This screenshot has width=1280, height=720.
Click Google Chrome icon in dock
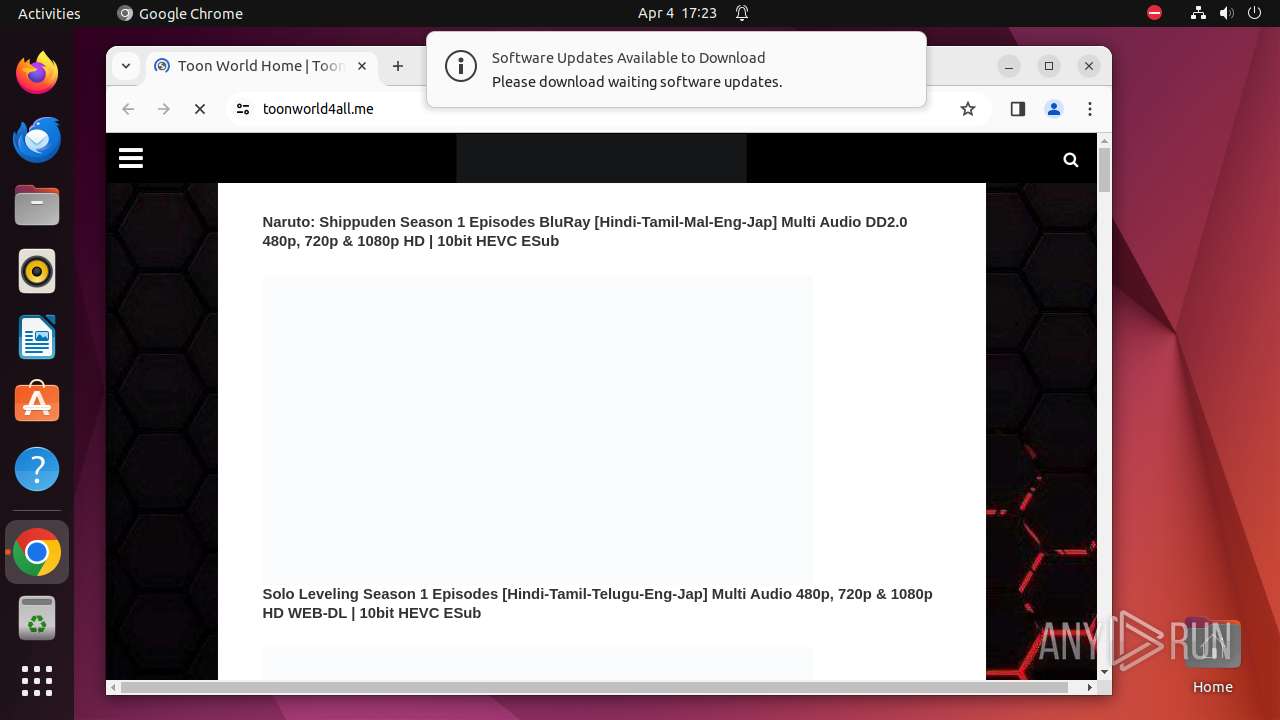pos(37,552)
